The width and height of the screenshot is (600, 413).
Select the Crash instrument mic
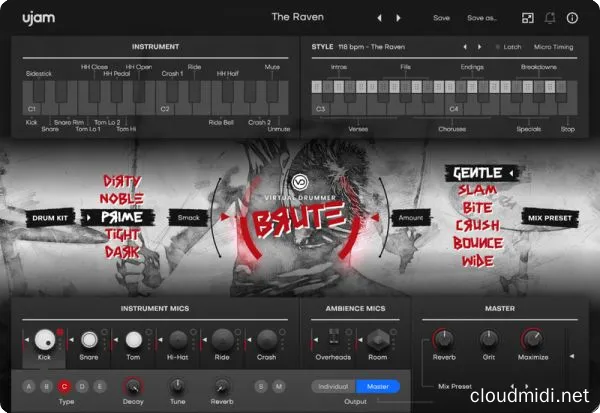[x=267, y=340]
